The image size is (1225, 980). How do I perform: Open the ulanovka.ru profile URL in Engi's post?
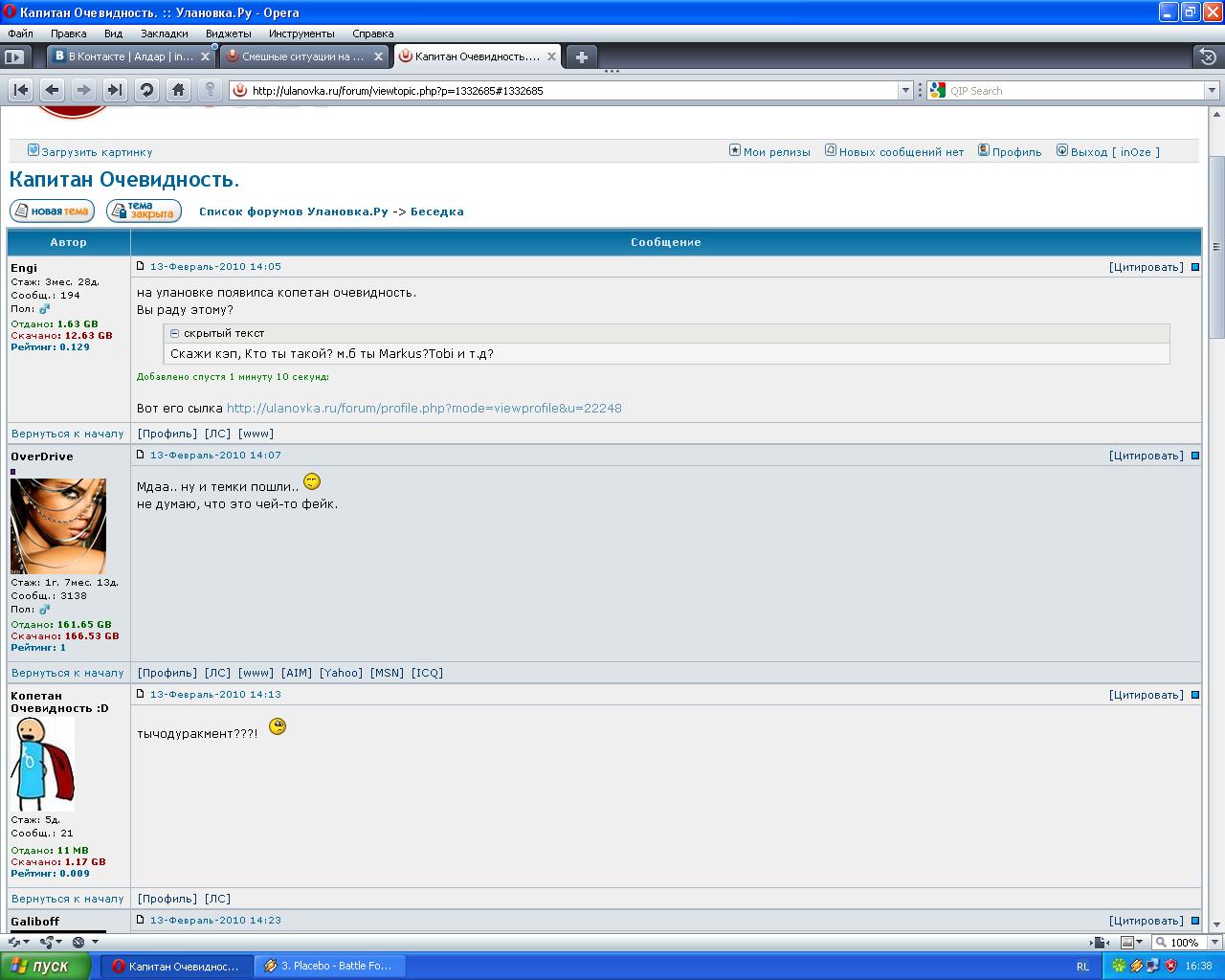[x=424, y=408]
